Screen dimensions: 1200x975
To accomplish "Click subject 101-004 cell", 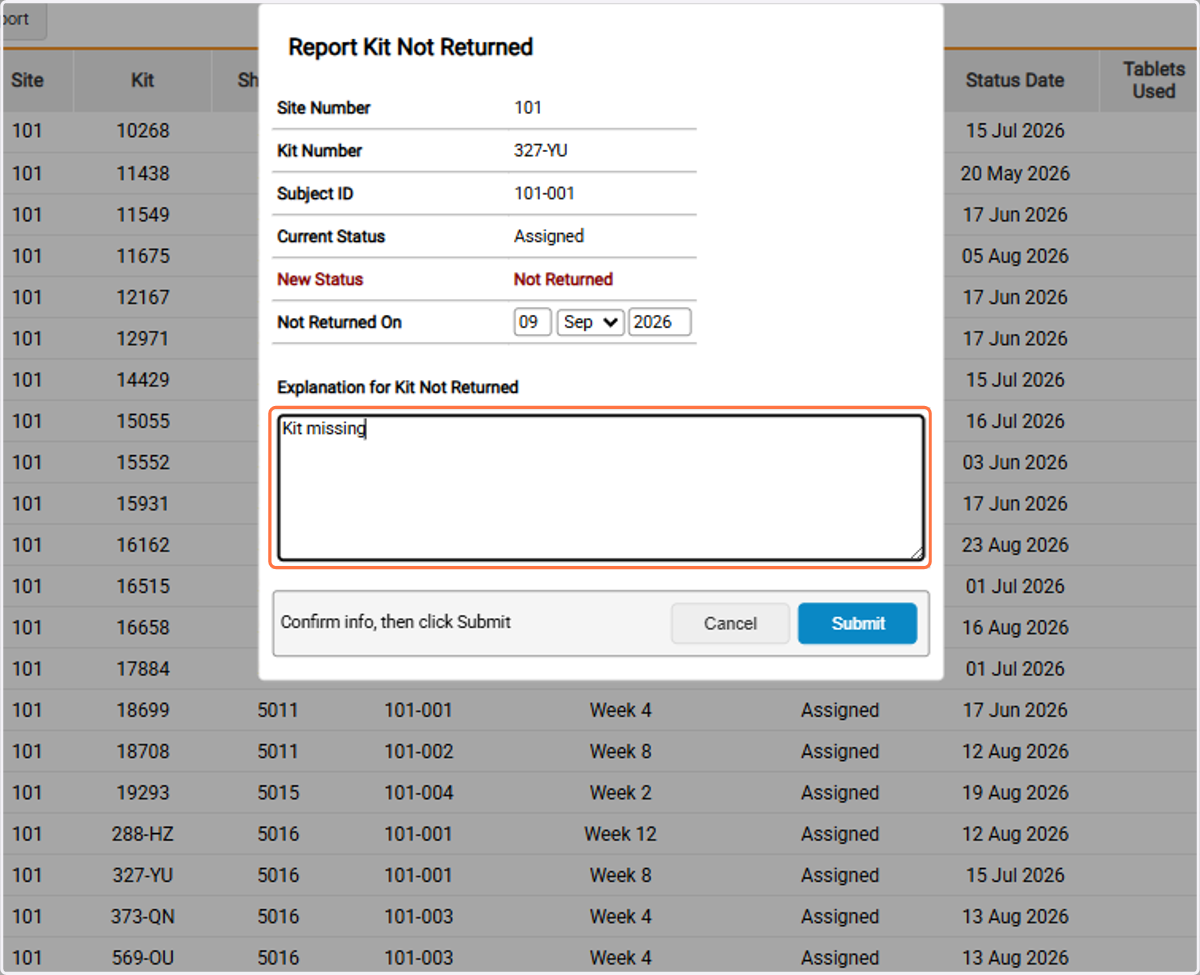I will pos(419,793).
